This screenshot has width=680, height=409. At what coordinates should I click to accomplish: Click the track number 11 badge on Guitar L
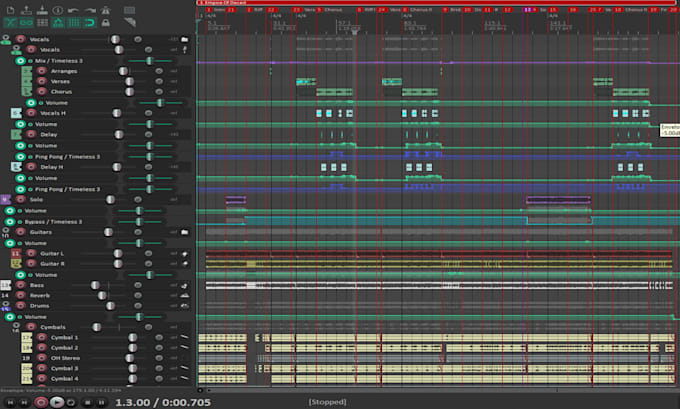(x=16, y=253)
